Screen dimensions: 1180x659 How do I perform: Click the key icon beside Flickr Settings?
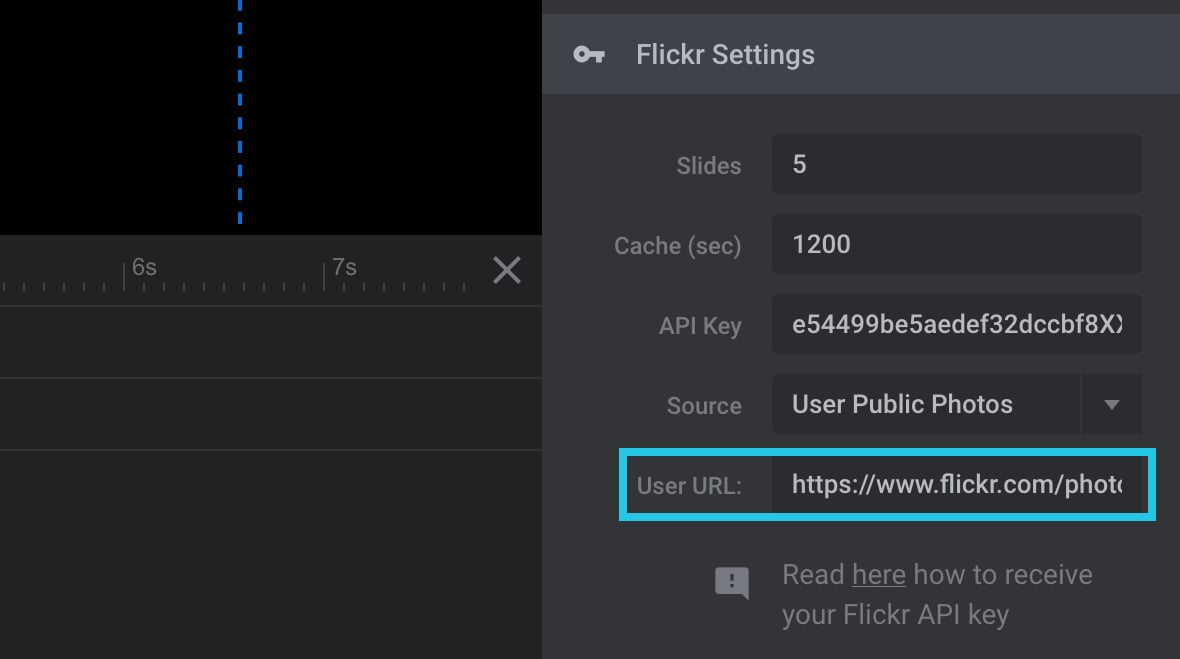[588, 55]
